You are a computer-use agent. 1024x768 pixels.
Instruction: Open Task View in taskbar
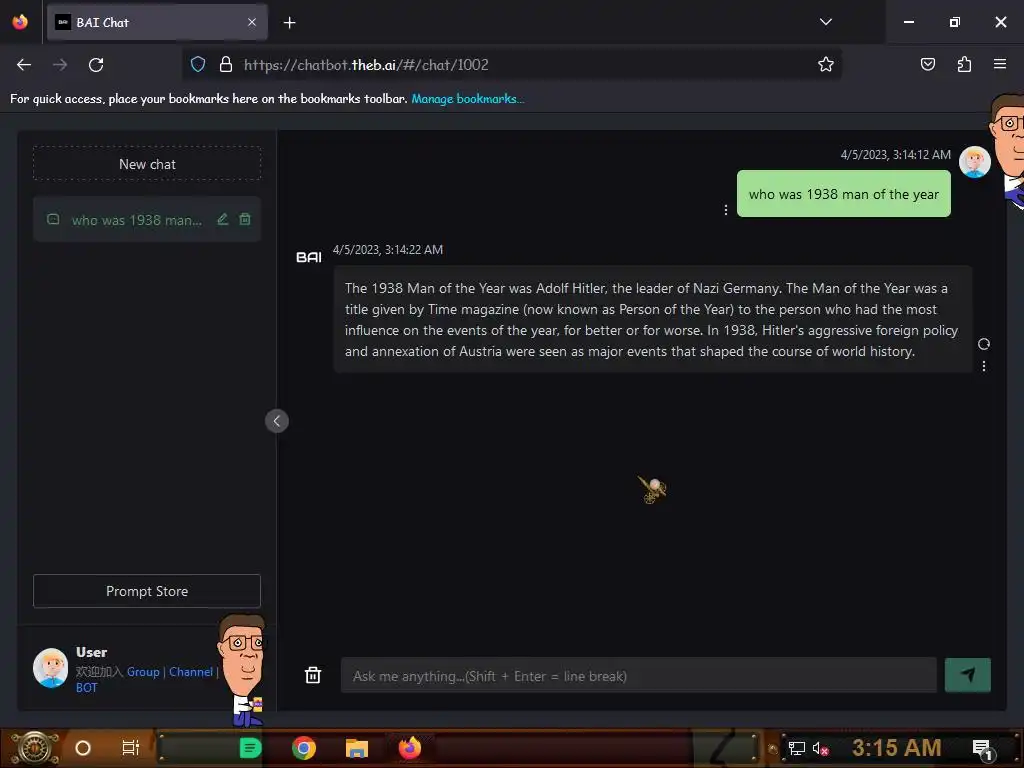[131, 748]
